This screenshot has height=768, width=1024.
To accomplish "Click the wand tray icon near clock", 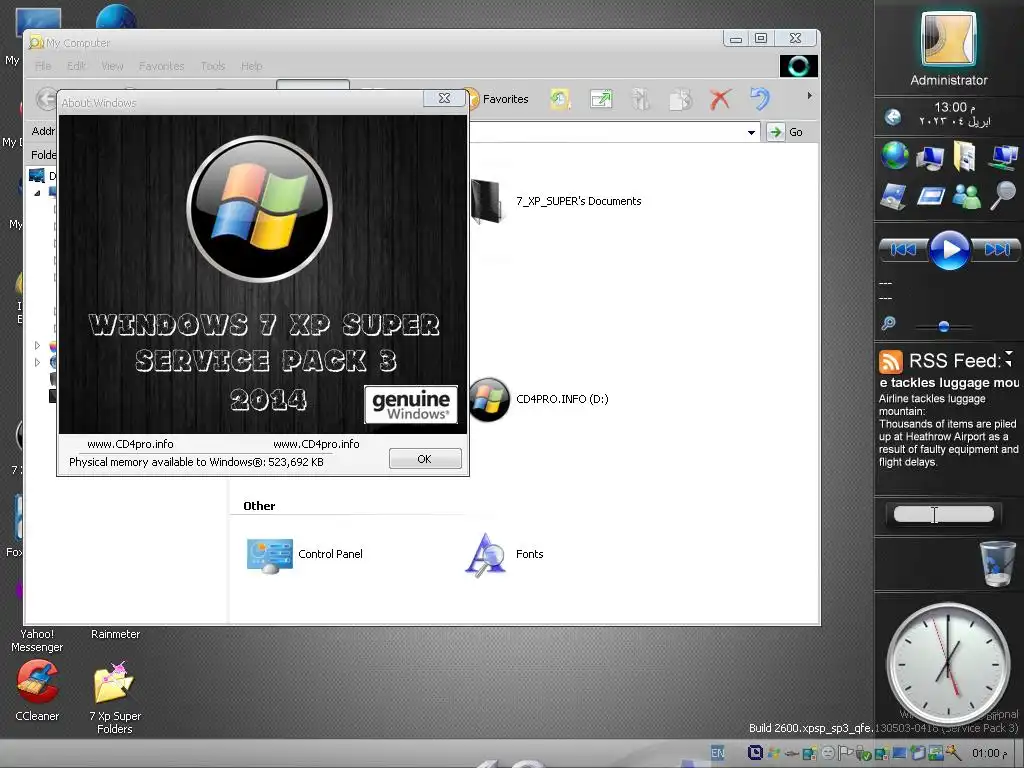I will point(953,753).
